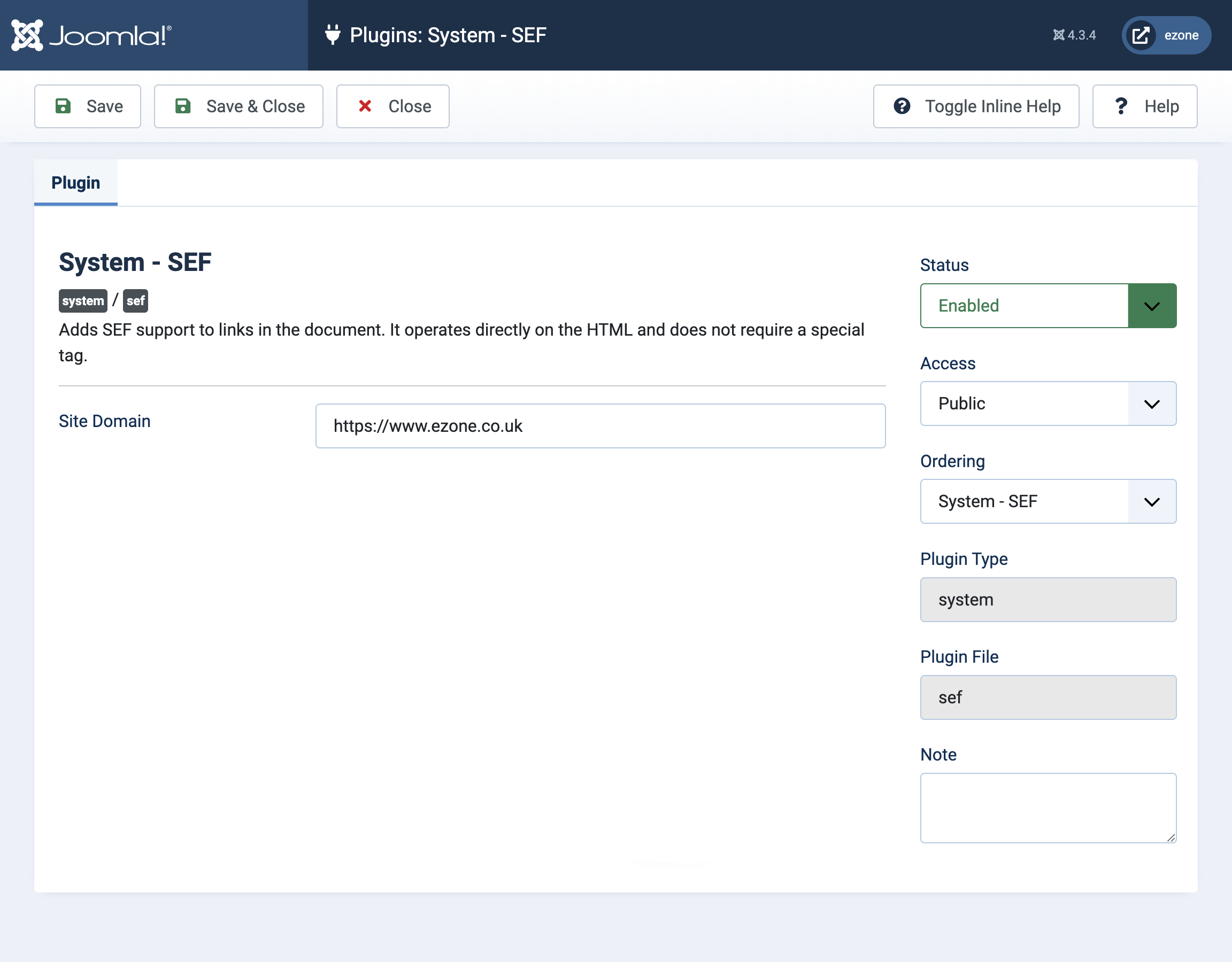Click the red X icon on Close button
Screen dimensions: 1232x962
(366, 106)
